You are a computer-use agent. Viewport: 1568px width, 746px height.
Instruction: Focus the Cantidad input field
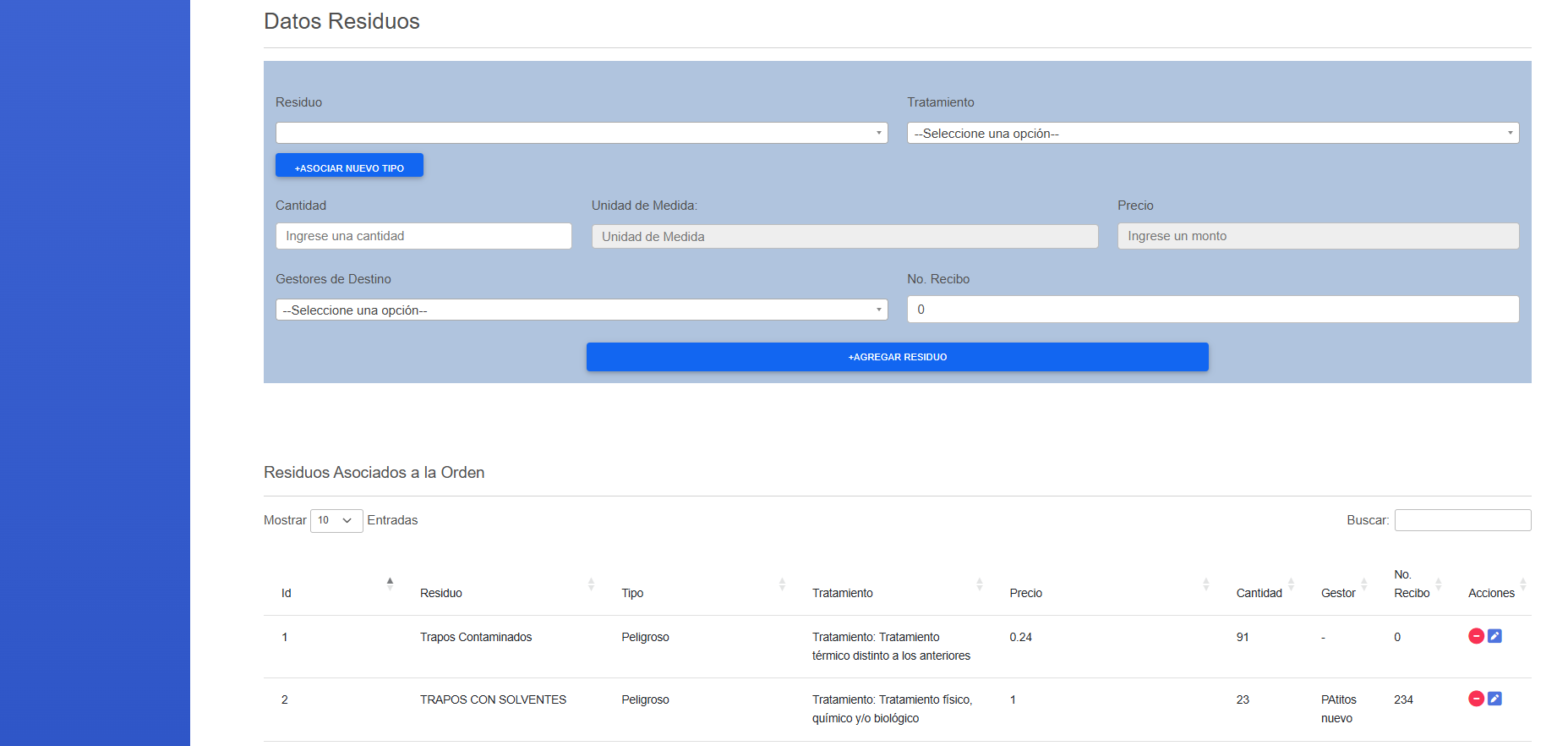[423, 236]
